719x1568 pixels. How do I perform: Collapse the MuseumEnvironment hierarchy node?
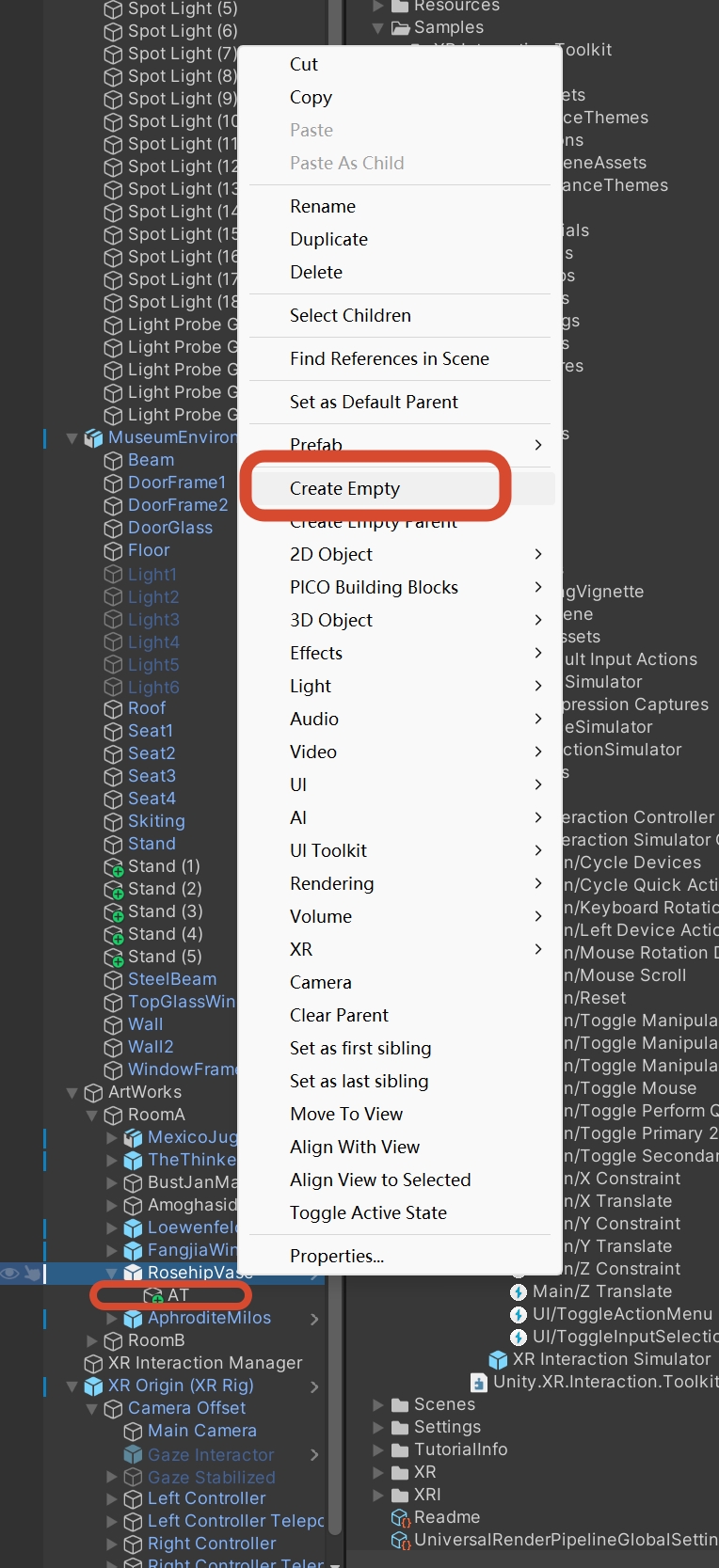[72, 437]
